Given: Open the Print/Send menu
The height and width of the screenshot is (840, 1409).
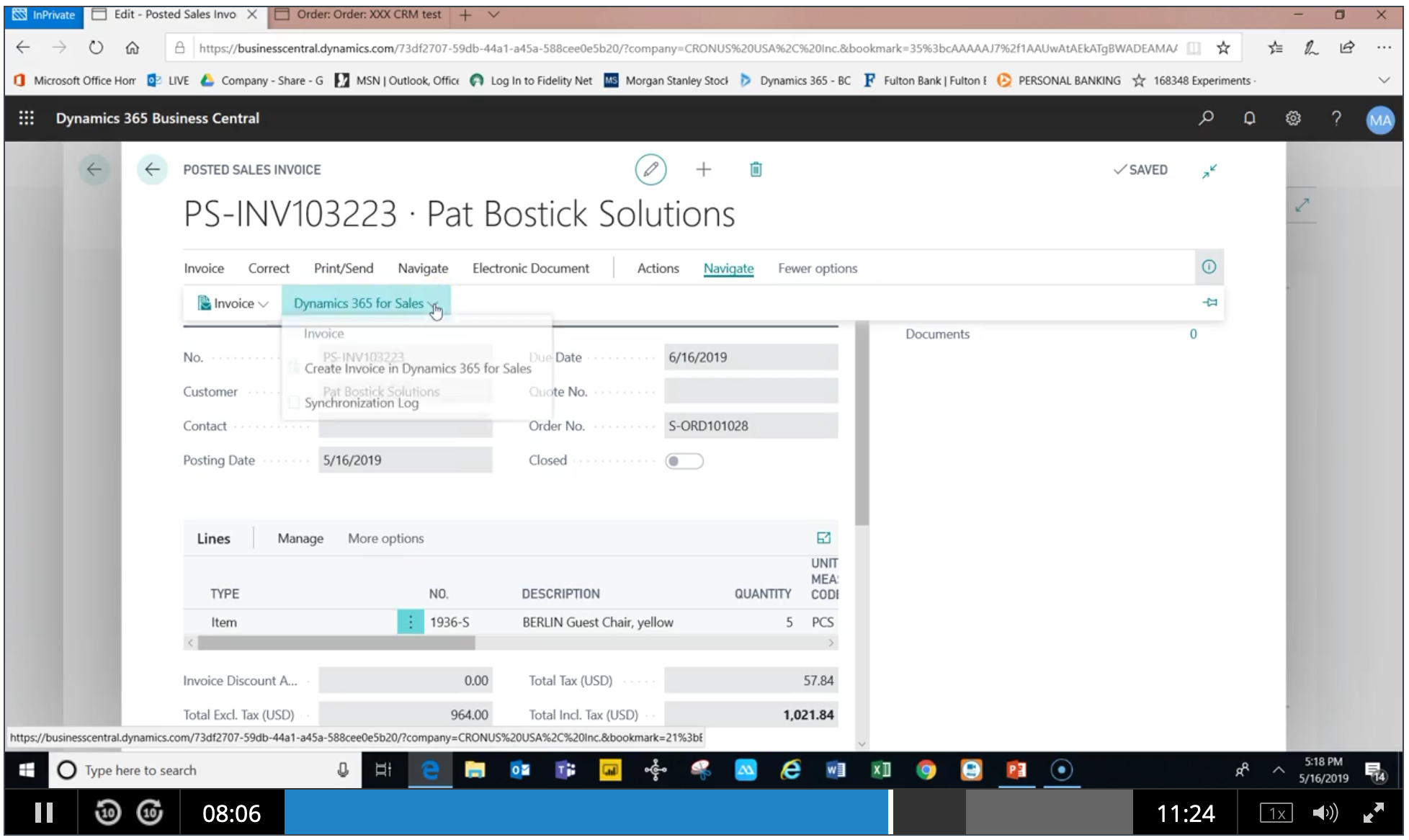Looking at the screenshot, I should tap(344, 268).
